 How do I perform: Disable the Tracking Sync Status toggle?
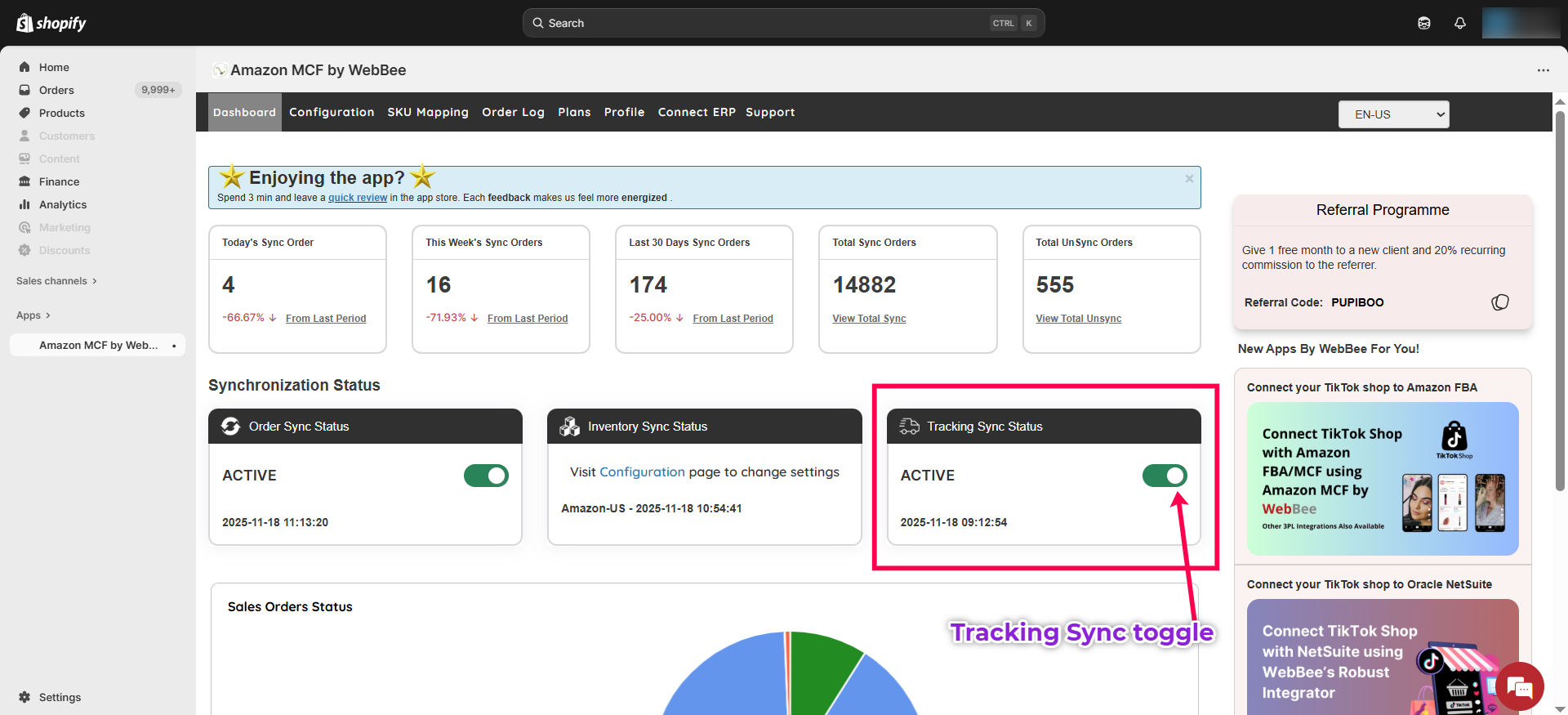[x=1165, y=476]
